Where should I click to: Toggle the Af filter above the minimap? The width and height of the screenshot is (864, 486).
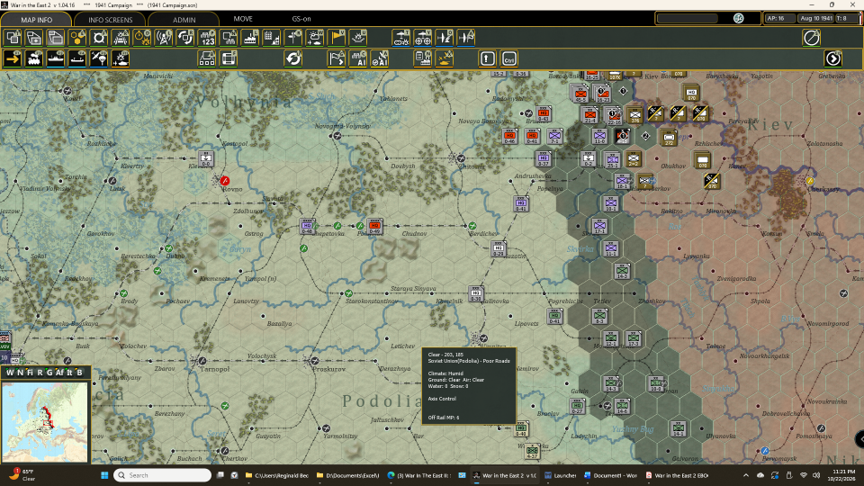point(60,372)
